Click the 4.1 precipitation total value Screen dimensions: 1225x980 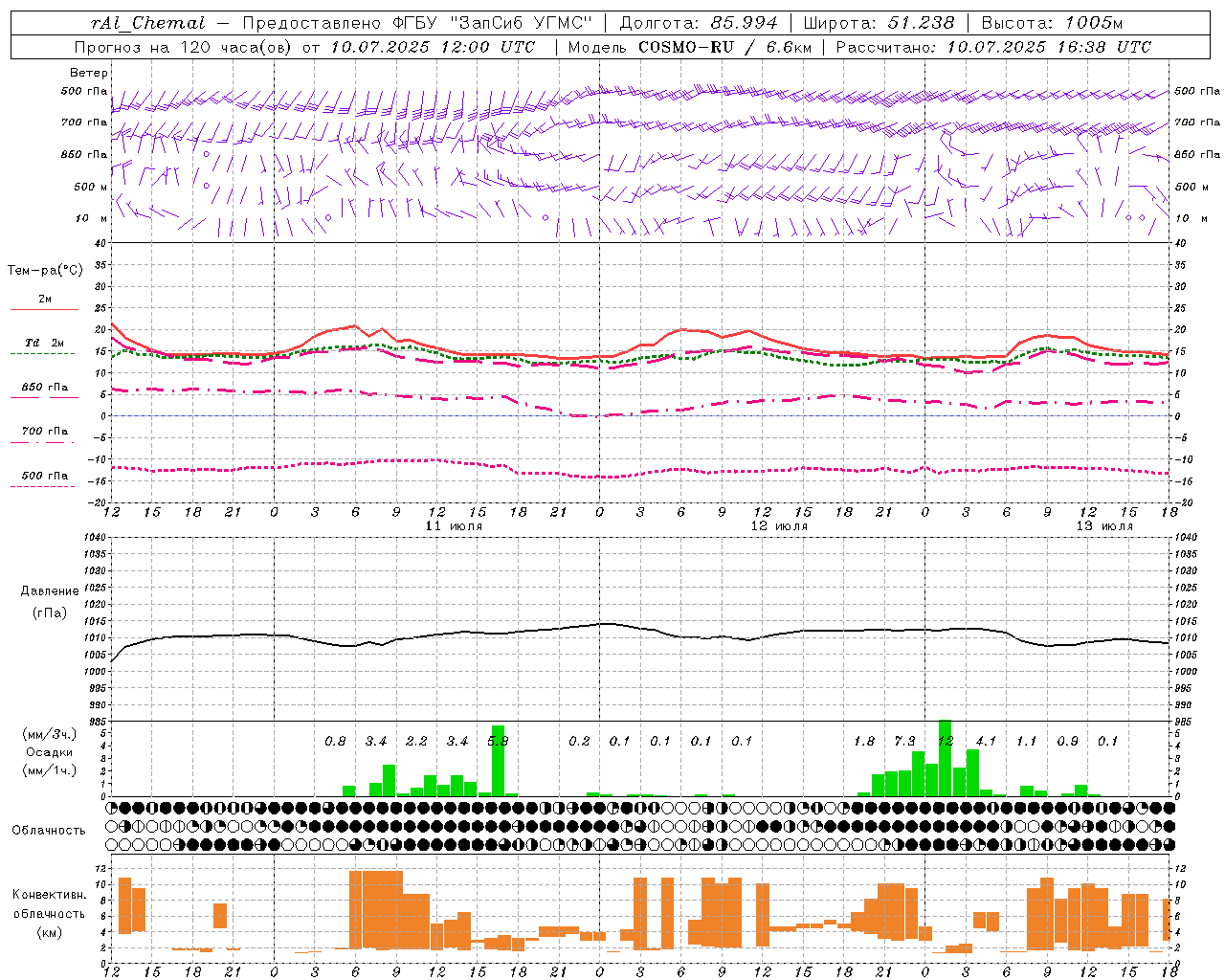pos(986,741)
